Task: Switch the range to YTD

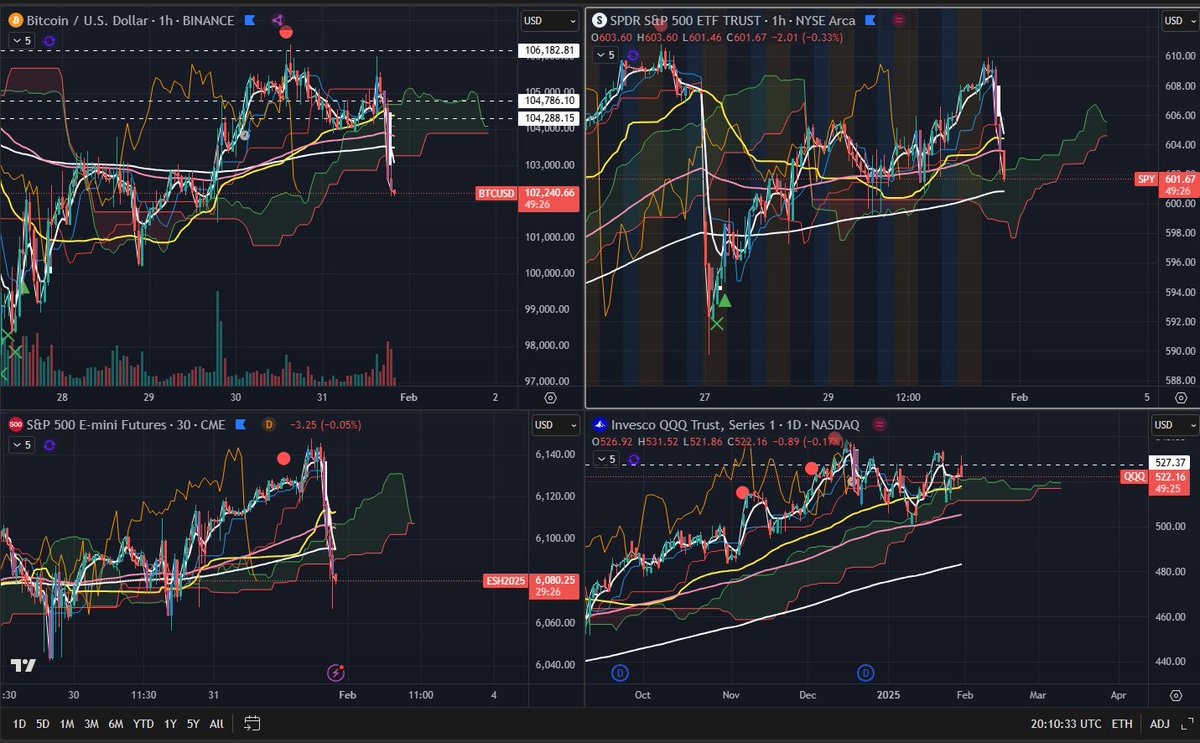Action: [143, 723]
